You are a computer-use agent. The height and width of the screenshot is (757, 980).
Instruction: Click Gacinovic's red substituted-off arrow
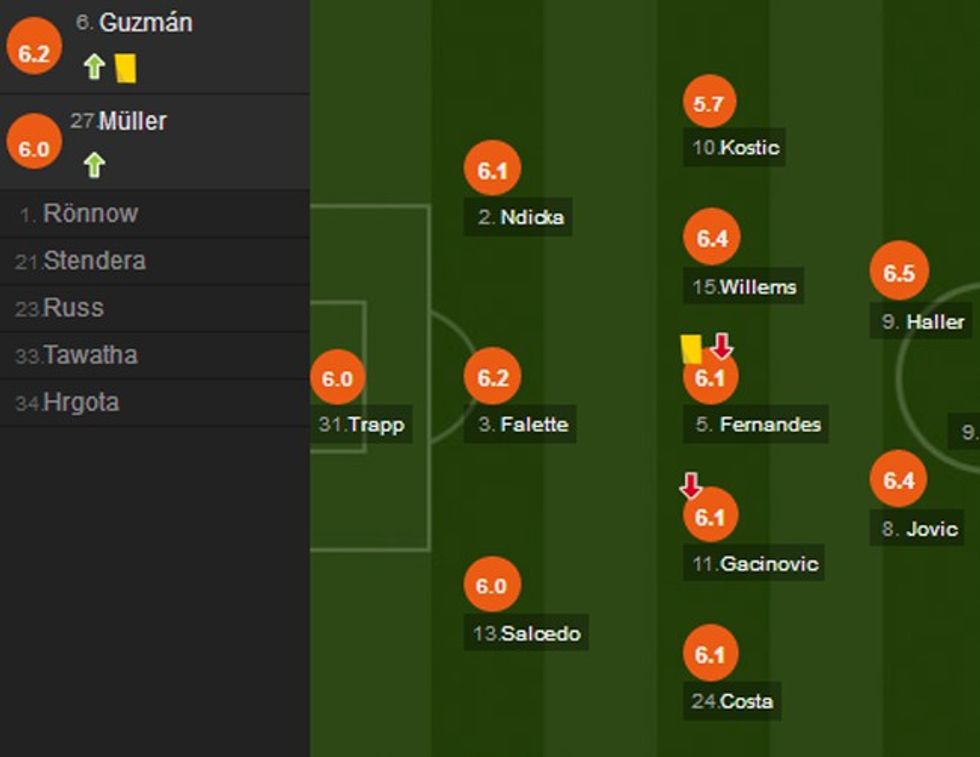click(x=691, y=486)
